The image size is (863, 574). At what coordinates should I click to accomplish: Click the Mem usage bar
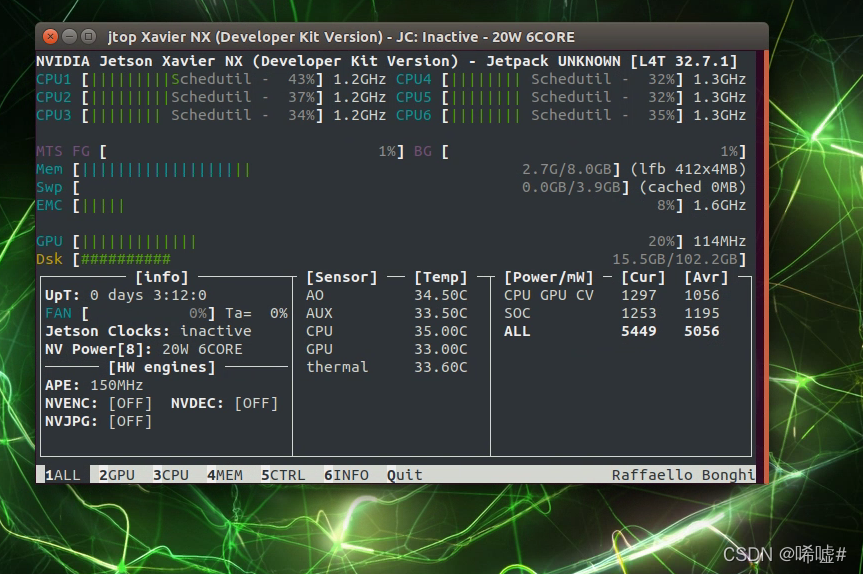pos(347,170)
